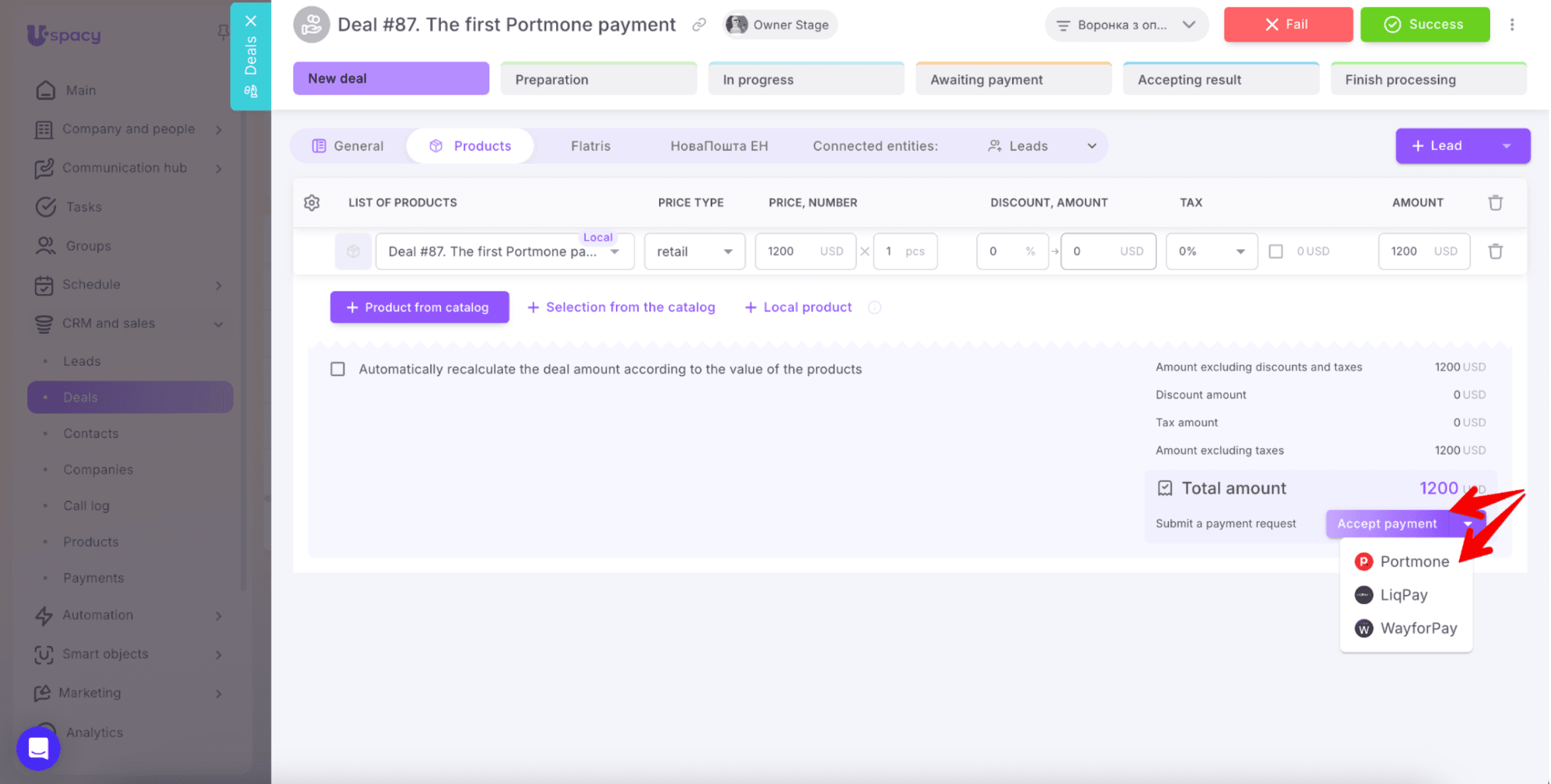Switch to the НоваПошта ЕН tab

[x=719, y=146]
